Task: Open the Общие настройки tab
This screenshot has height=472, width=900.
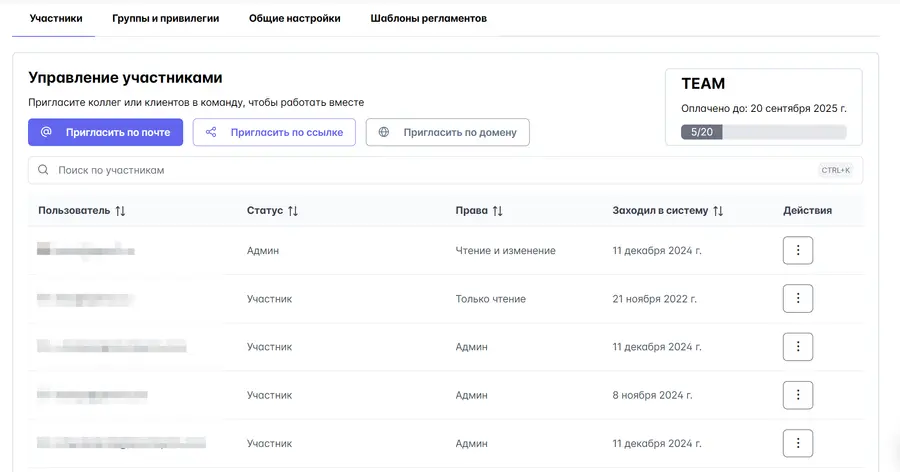Action: (294, 18)
